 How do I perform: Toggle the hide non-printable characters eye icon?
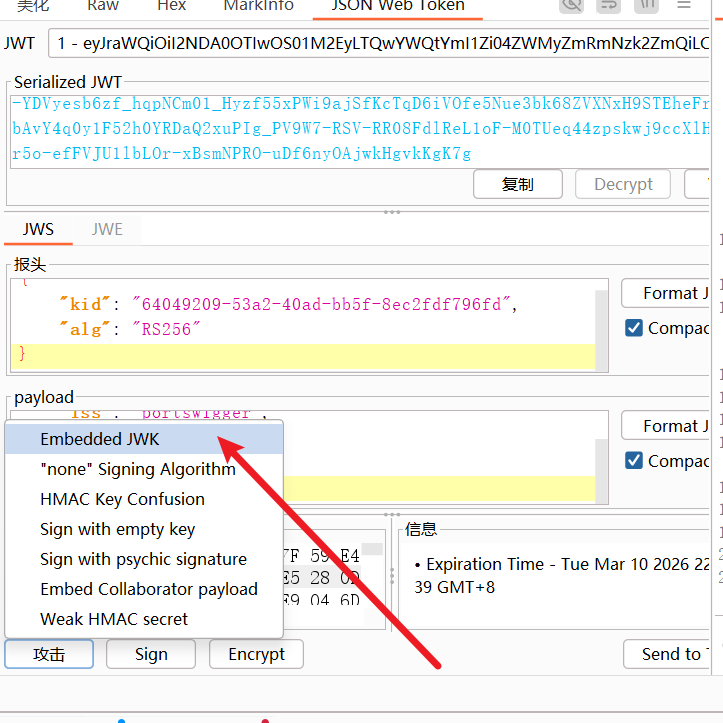click(x=572, y=5)
